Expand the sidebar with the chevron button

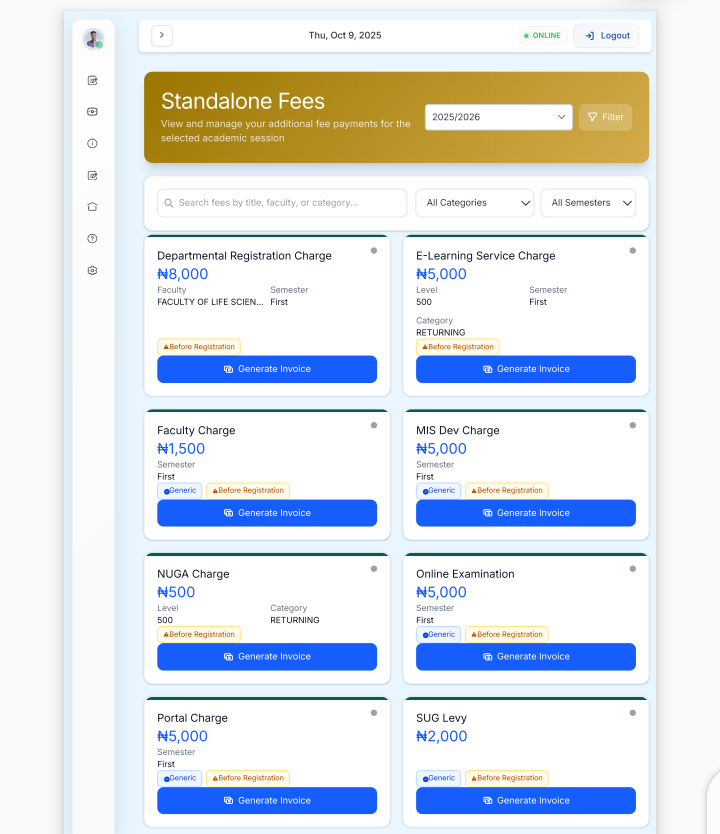(162, 36)
